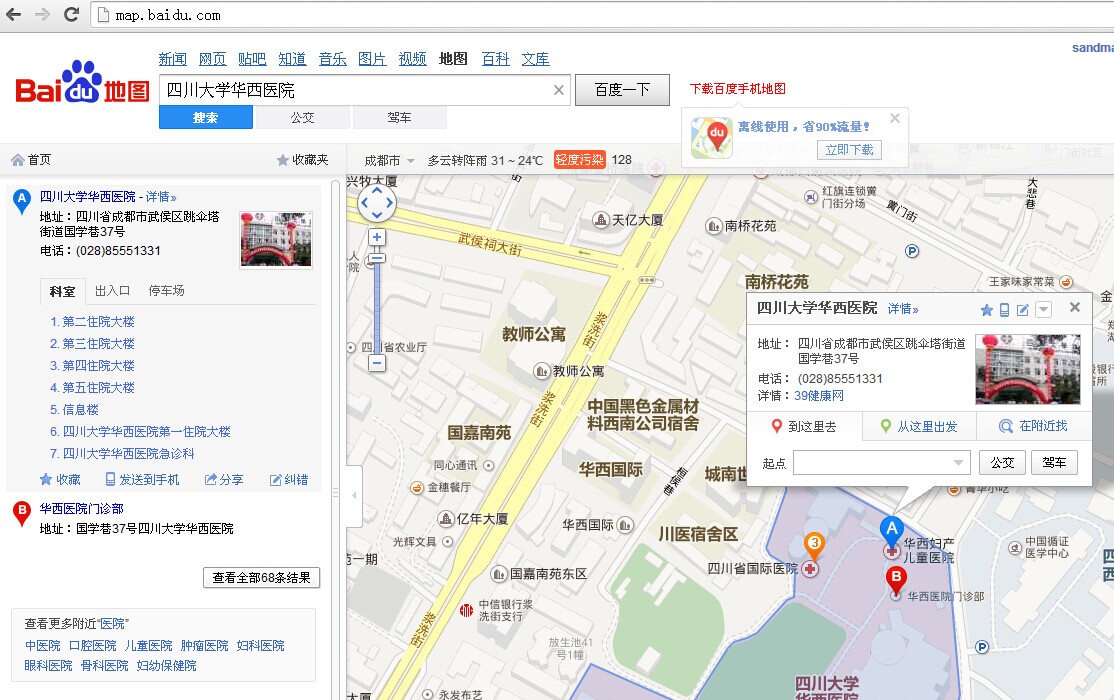The width and height of the screenshot is (1114, 700).
Task: Collapse the left results panel arrow
Action: (x=353, y=495)
